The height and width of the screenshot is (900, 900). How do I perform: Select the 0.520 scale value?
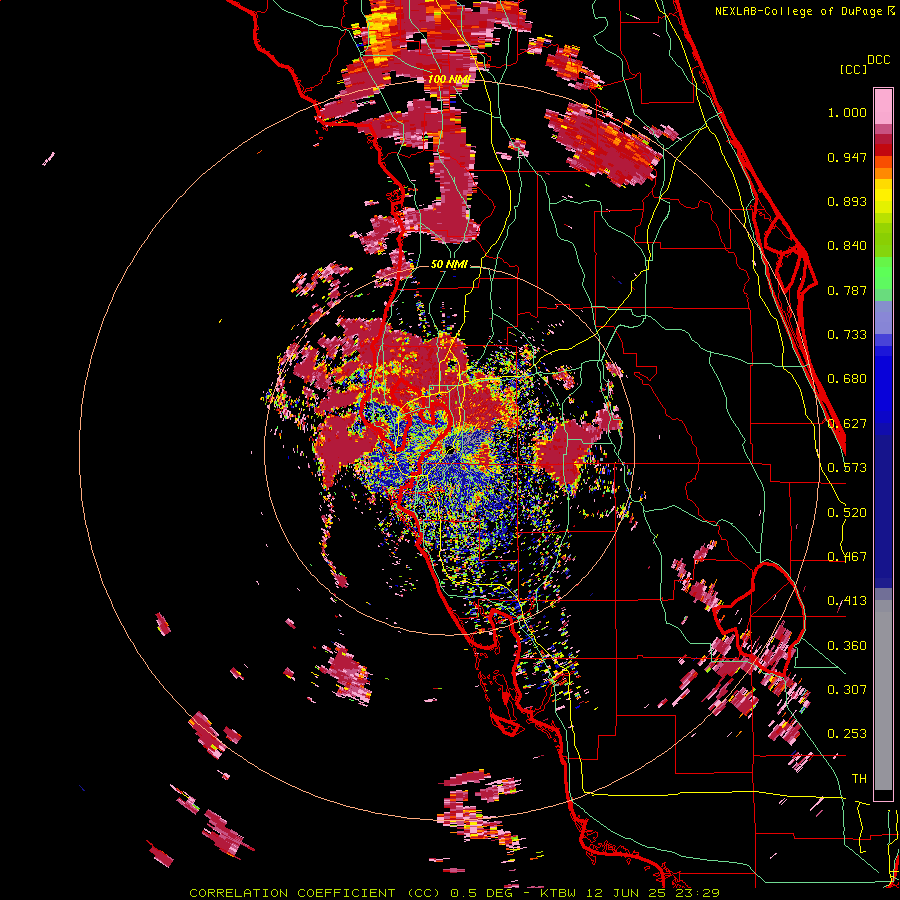[x=847, y=513]
